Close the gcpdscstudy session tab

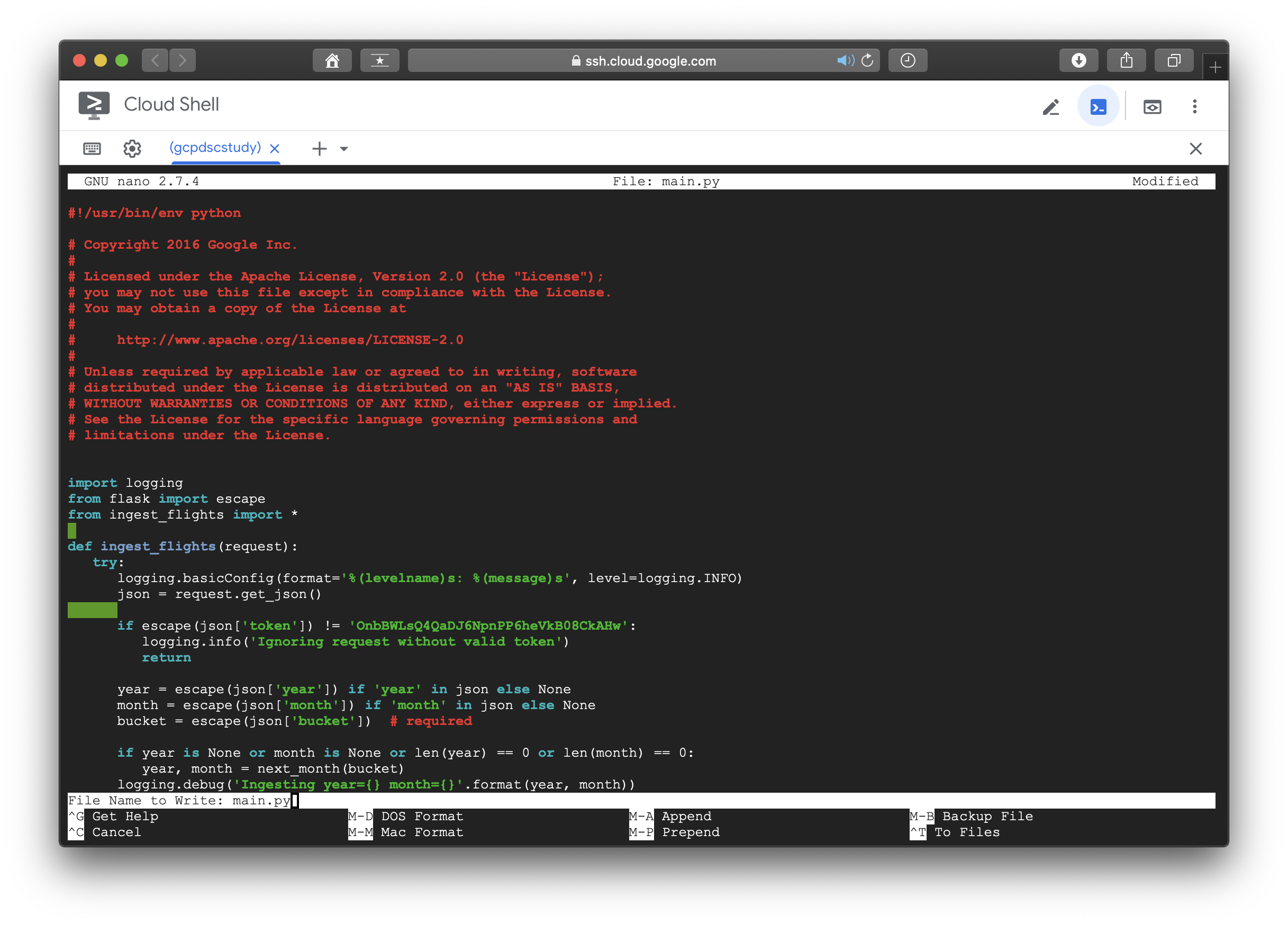[275, 149]
